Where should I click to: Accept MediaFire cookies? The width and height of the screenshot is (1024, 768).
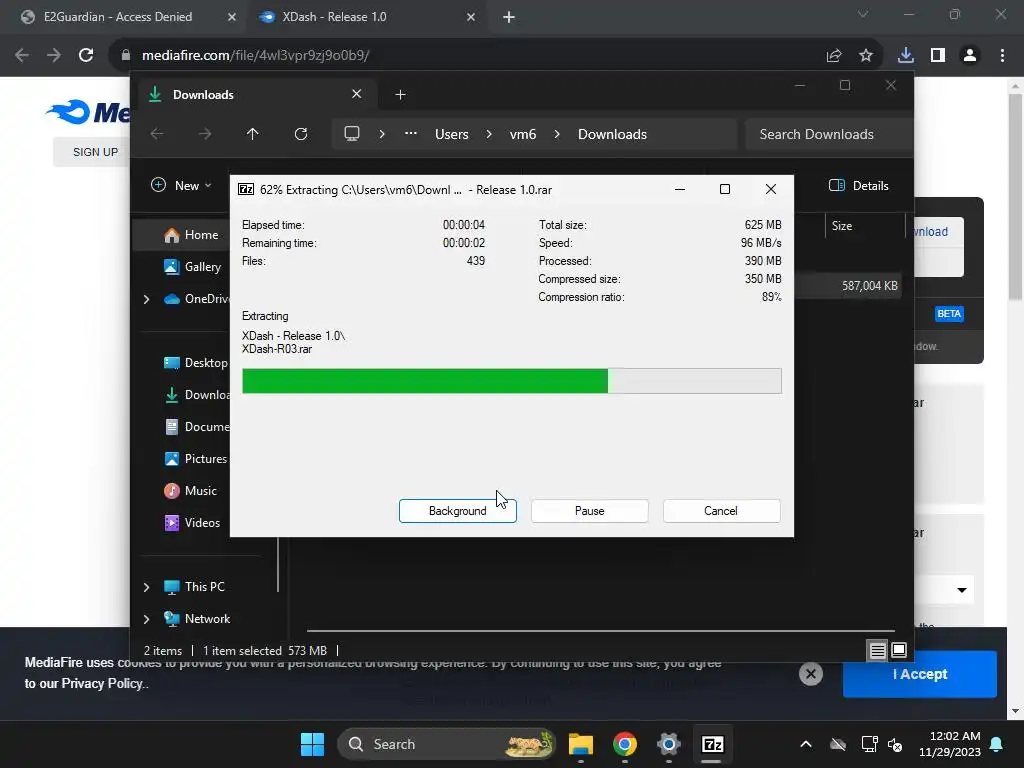click(920, 674)
